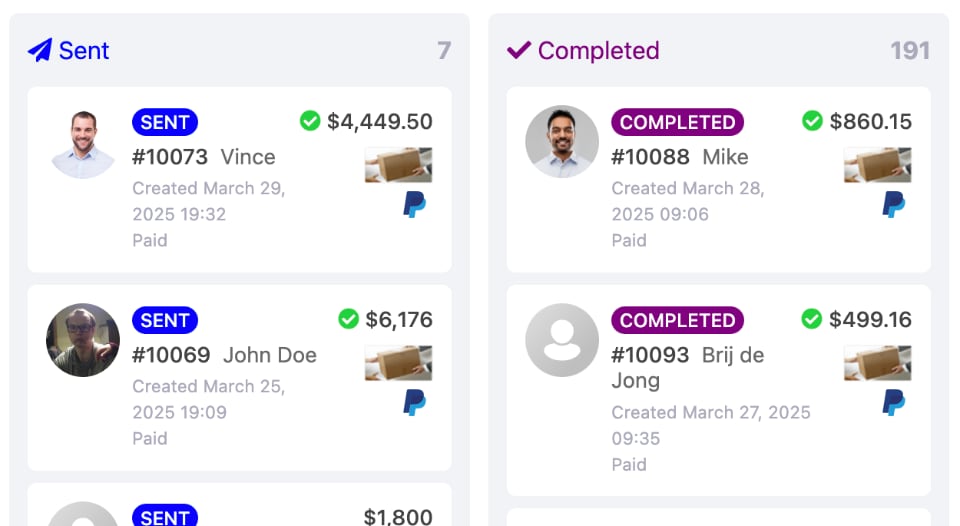This screenshot has width=960, height=526.
Task: Click green paid check beside $499.16
Action: point(812,318)
